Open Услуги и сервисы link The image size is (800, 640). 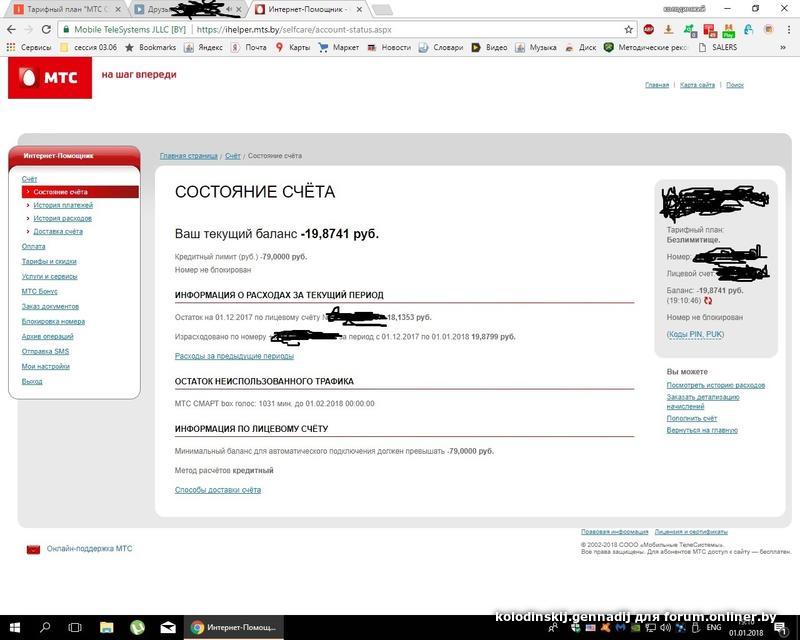(x=49, y=277)
